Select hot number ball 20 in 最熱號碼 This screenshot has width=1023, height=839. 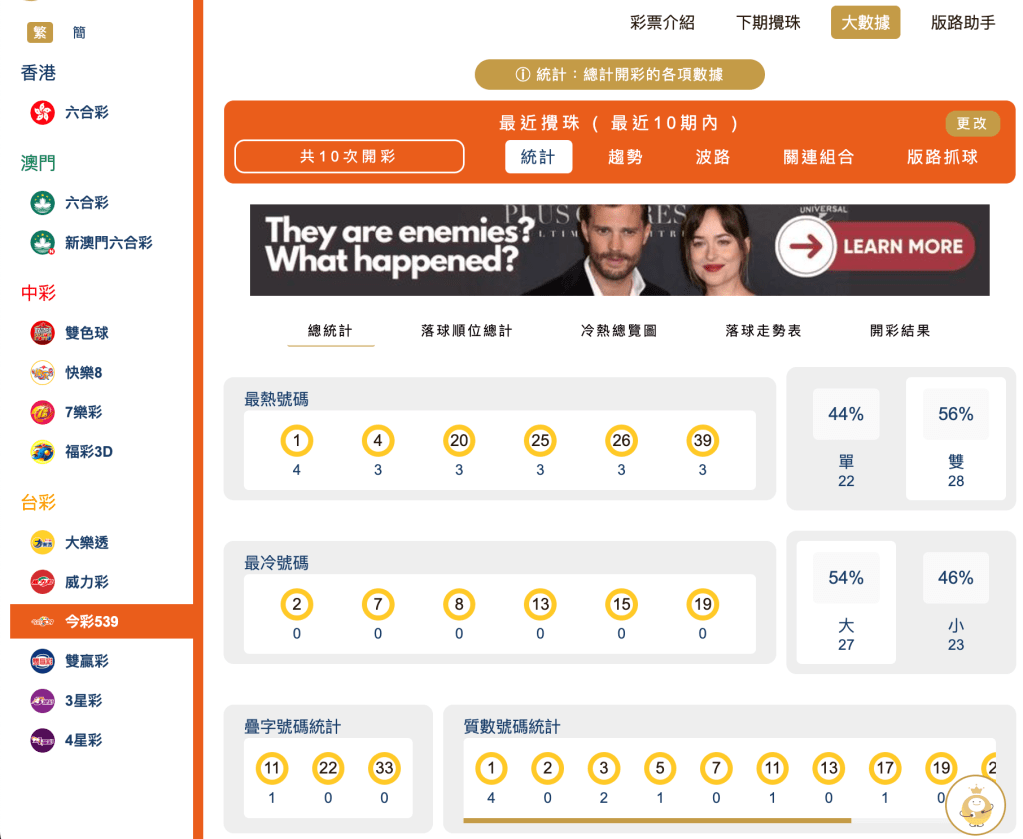(458, 440)
